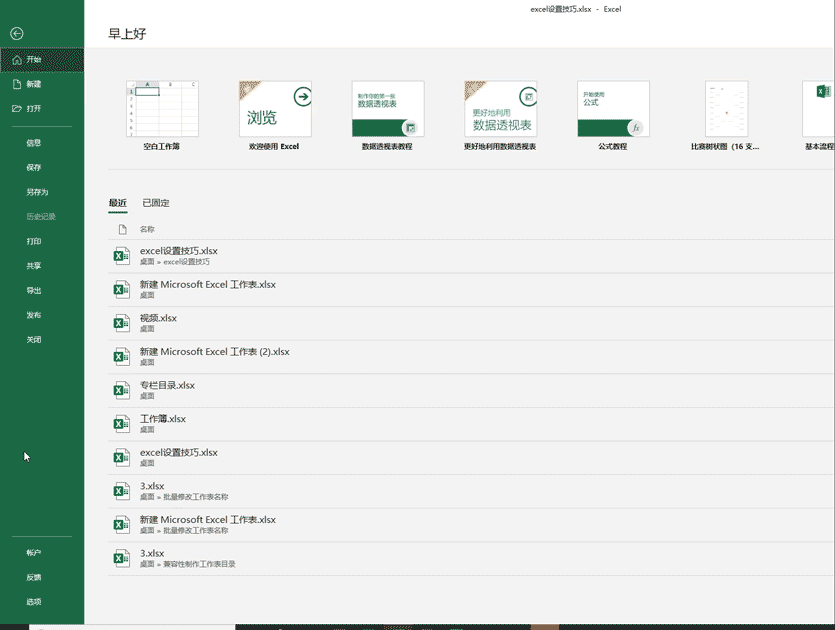
Task: Switch to the 已固定 tab
Action: (x=156, y=203)
